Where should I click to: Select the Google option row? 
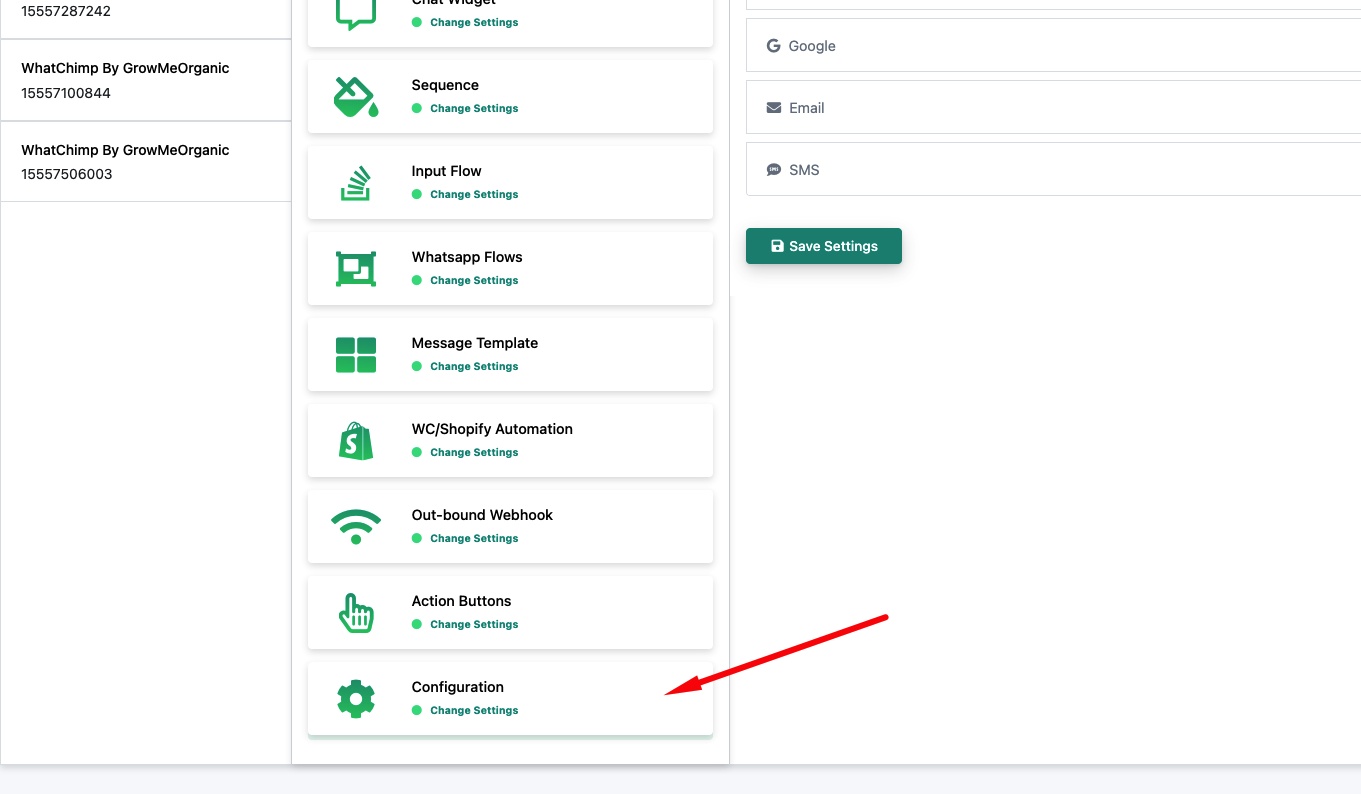1053,46
